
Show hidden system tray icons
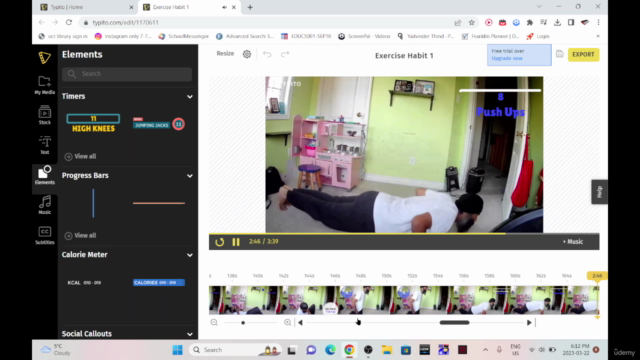point(485,350)
